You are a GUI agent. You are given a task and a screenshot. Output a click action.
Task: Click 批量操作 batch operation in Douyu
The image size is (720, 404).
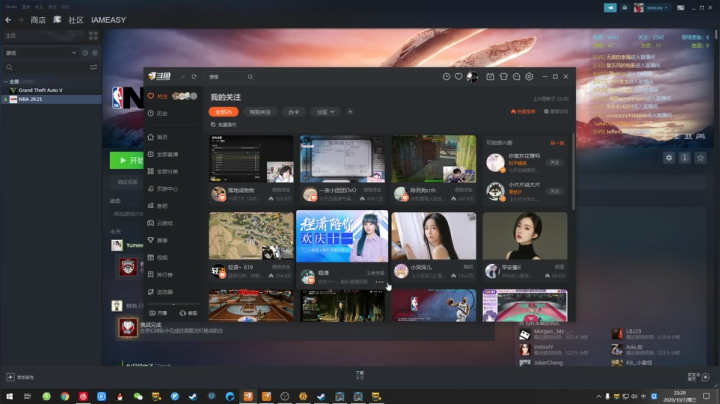pyautogui.click(x=224, y=124)
